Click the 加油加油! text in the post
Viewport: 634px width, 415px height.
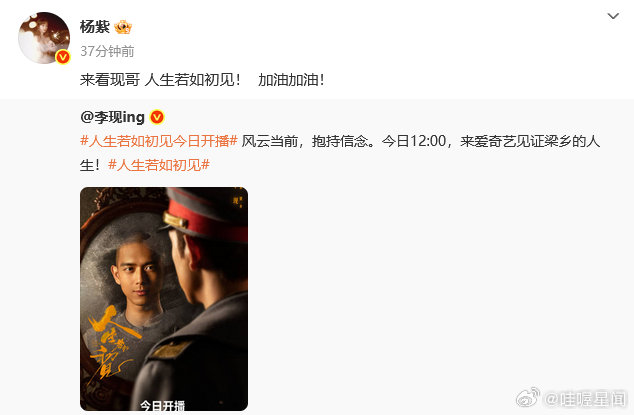(x=291, y=80)
